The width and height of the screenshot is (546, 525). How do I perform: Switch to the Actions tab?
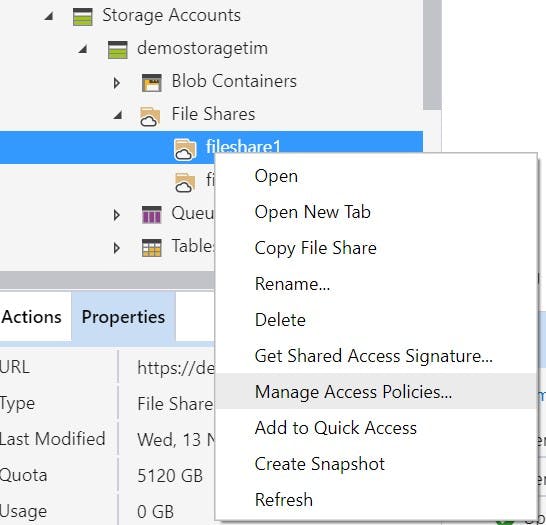tap(32, 317)
